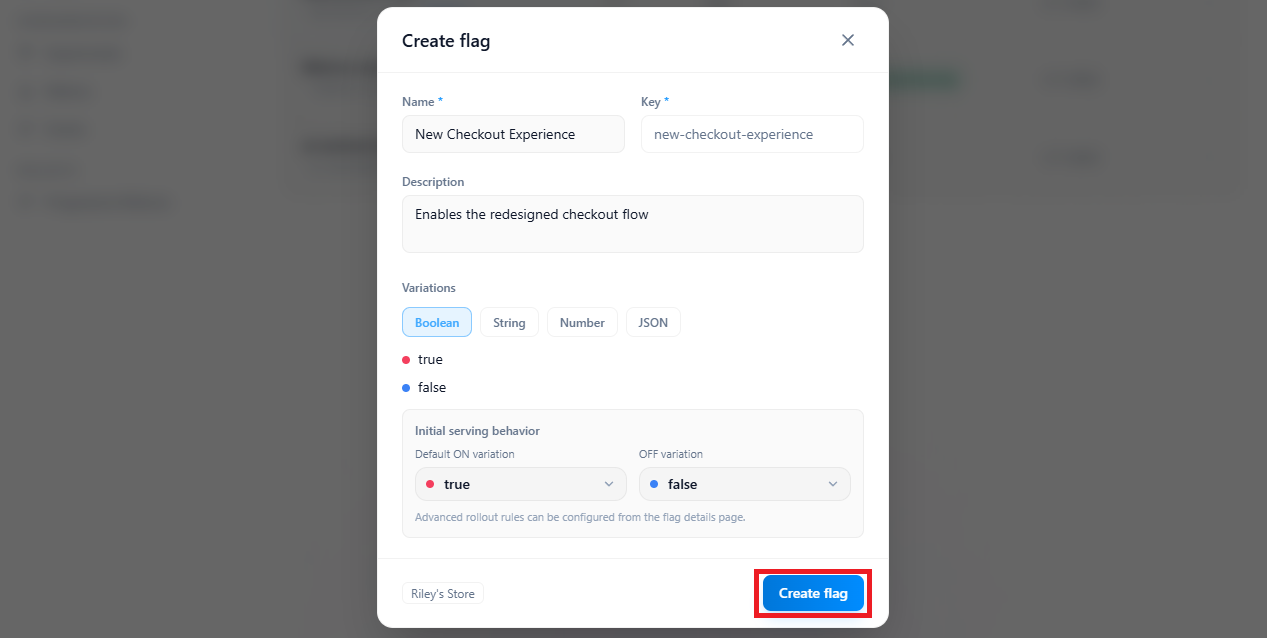Switch variation type to Number
The width and height of the screenshot is (1267, 638).
click(x=582, y=322)
